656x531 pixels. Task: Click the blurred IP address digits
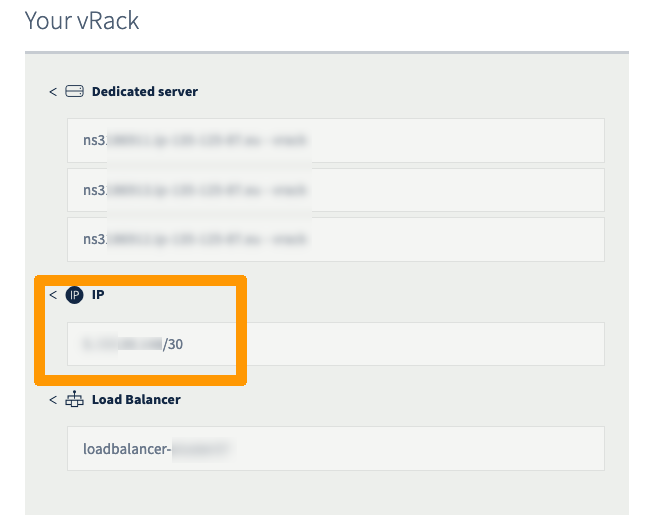(x=123, y=344)
